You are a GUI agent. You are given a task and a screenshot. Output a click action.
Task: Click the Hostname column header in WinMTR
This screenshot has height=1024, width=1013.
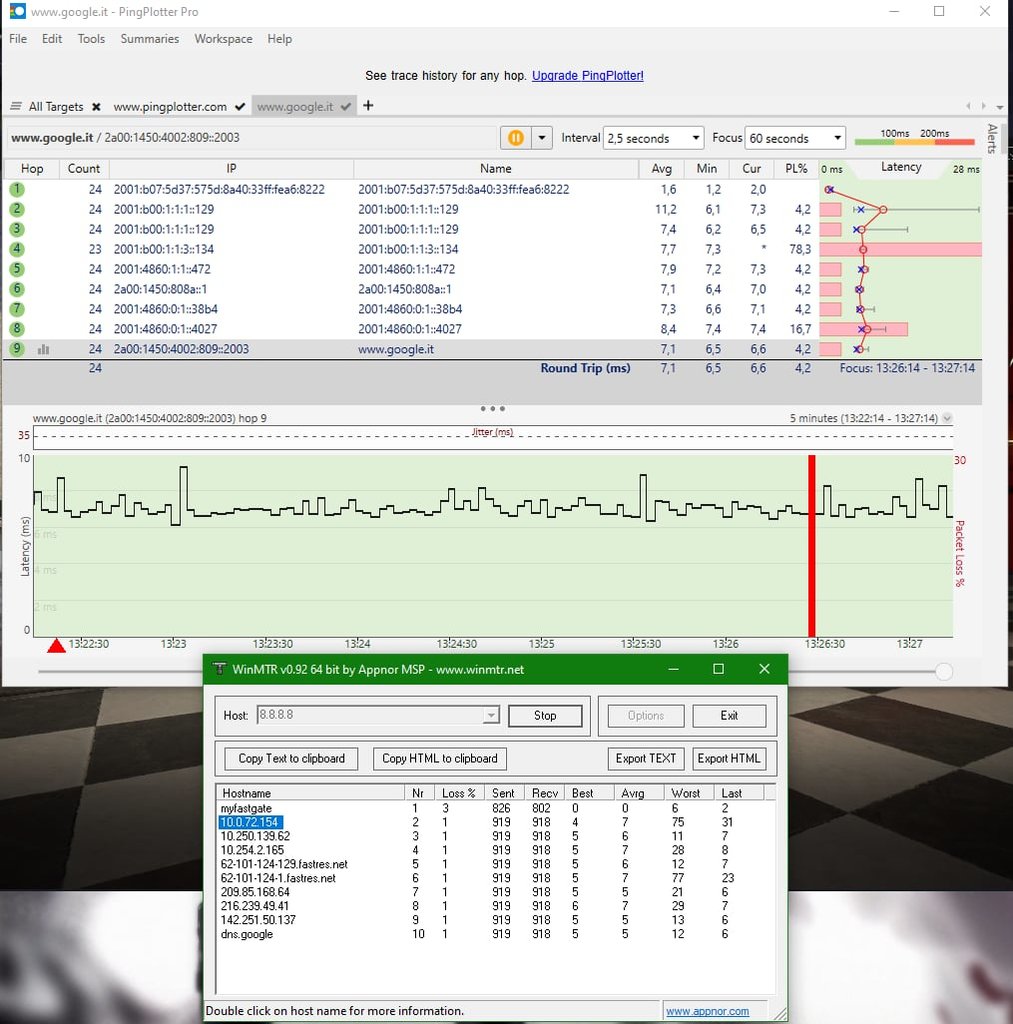[x=310, y=793]
